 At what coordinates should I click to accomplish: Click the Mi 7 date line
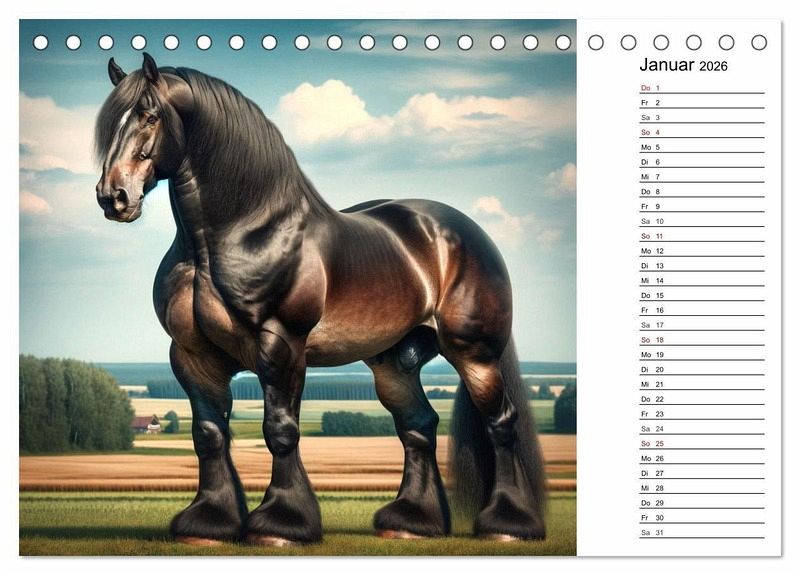(700, 177)
